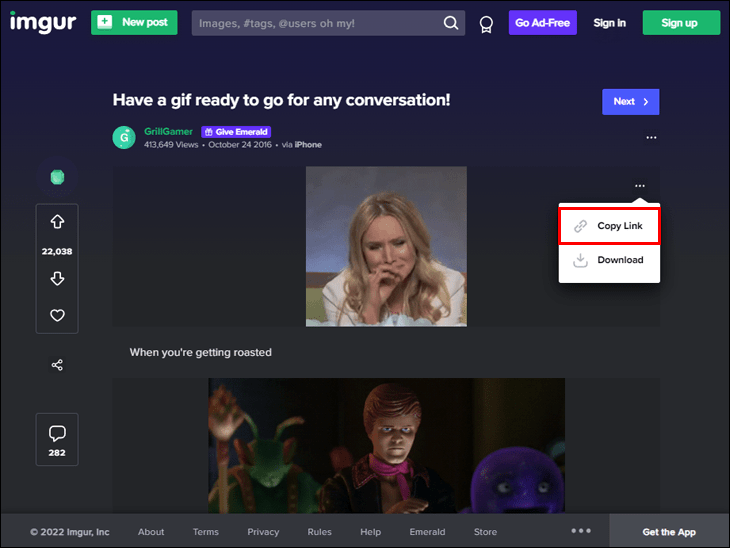Open GrillGamer profile link
Image resolution: width=730 pixels, height=548 pixels.
[168, 131]
